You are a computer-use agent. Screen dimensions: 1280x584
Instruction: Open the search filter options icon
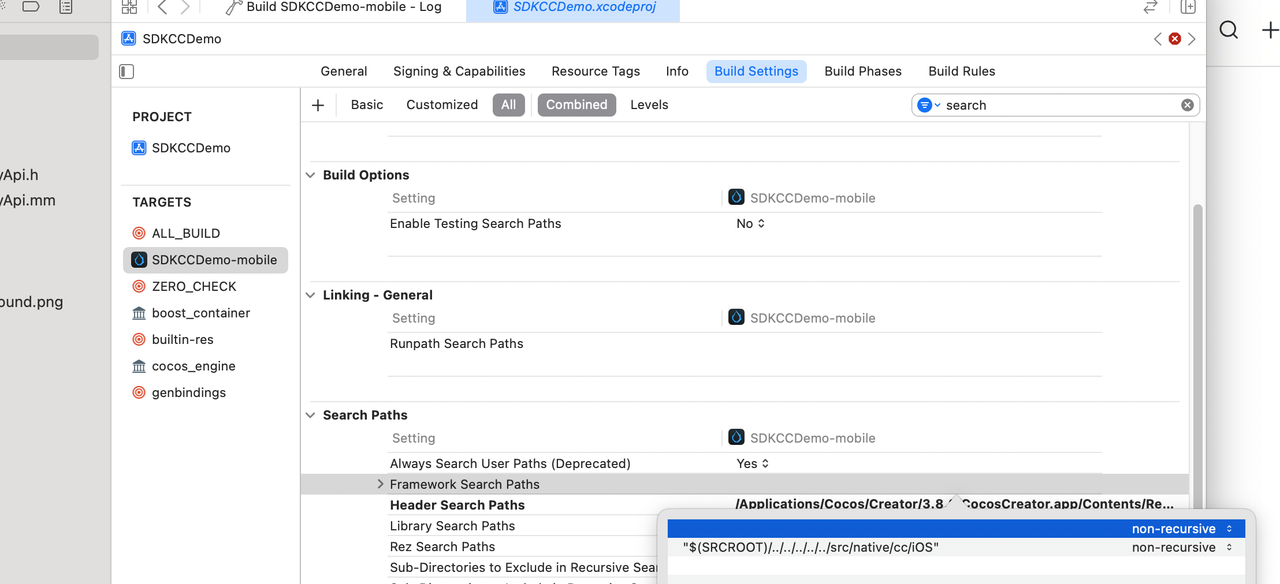[928, 105]
